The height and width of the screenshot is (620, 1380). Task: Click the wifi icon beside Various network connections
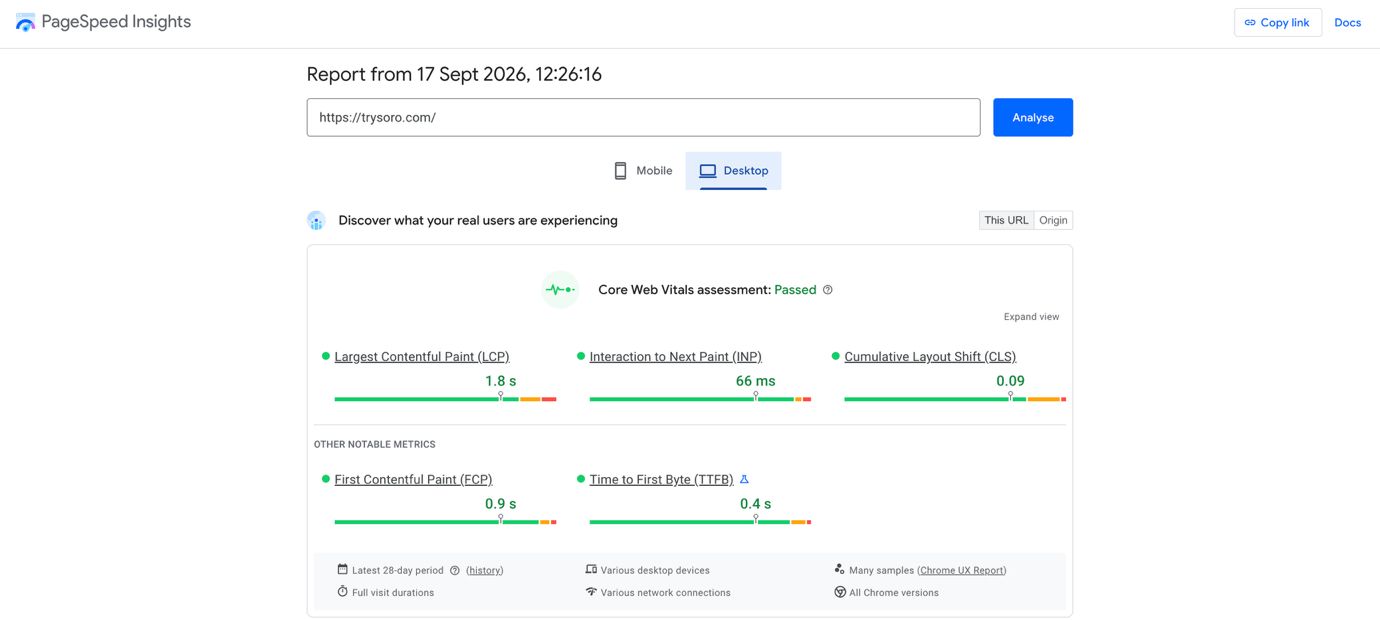(x=591, y=592)
